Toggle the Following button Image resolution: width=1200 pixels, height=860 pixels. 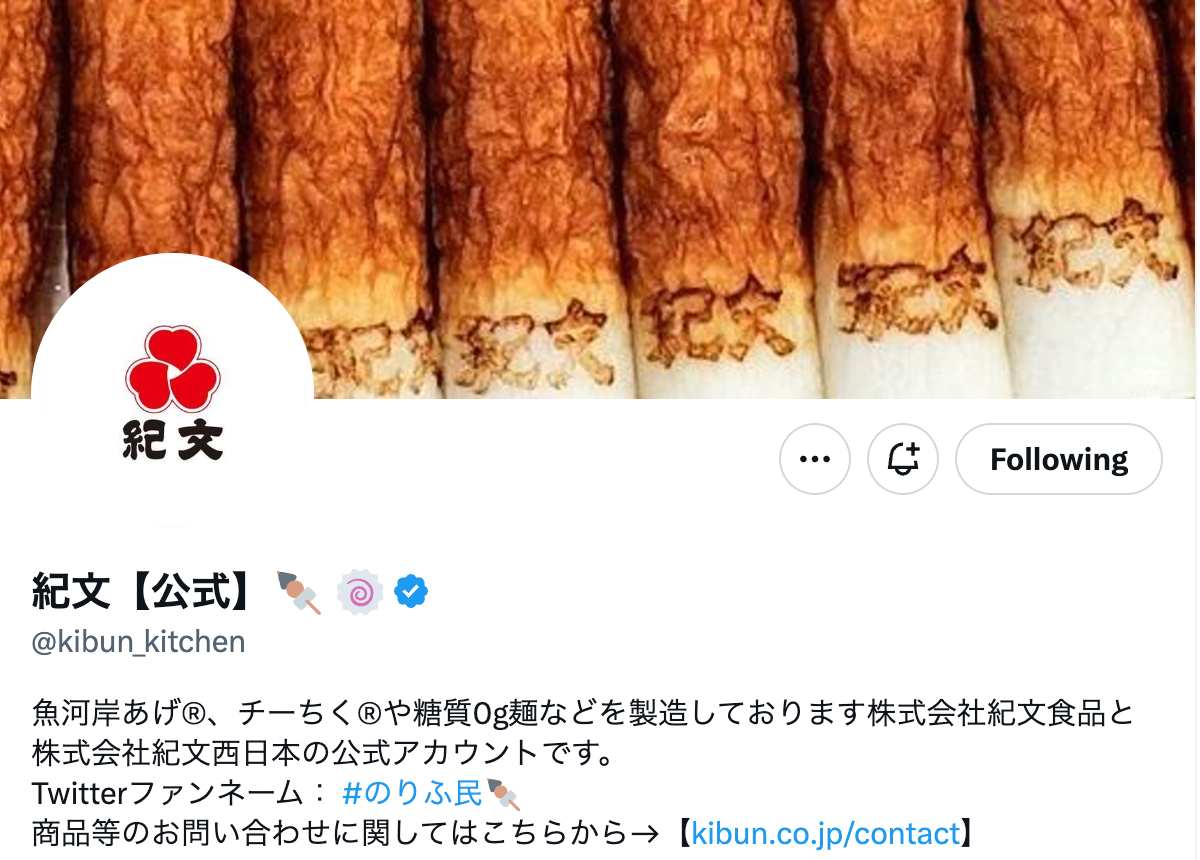1059,459
